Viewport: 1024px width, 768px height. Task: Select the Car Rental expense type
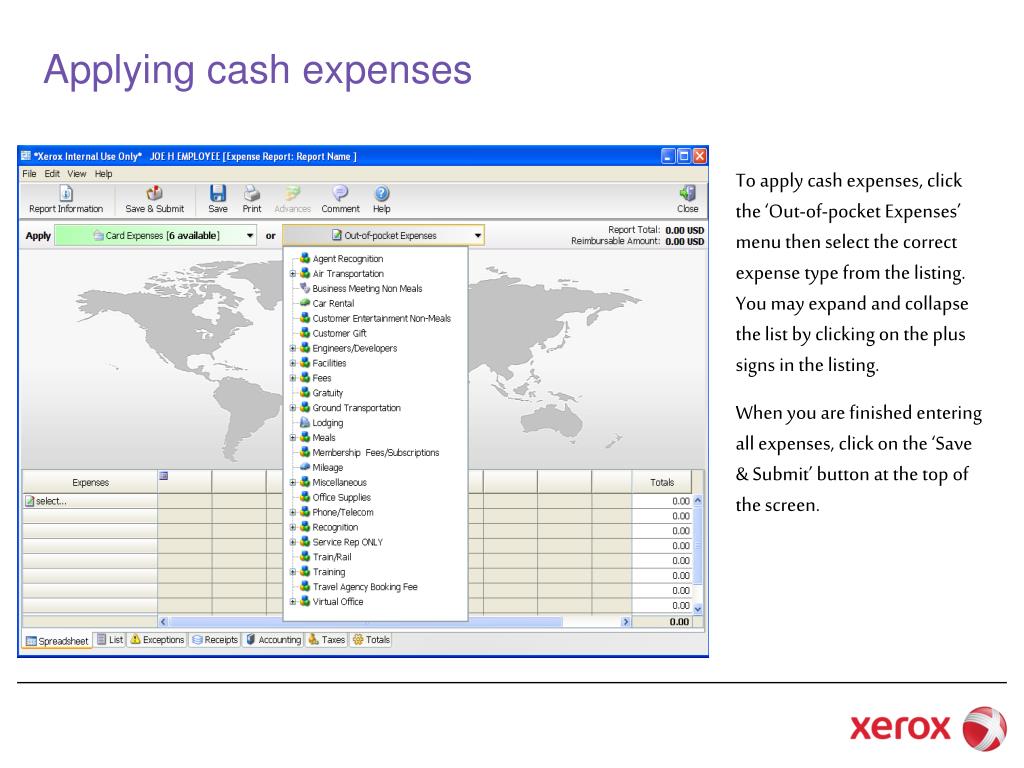[x=333, y=304]
